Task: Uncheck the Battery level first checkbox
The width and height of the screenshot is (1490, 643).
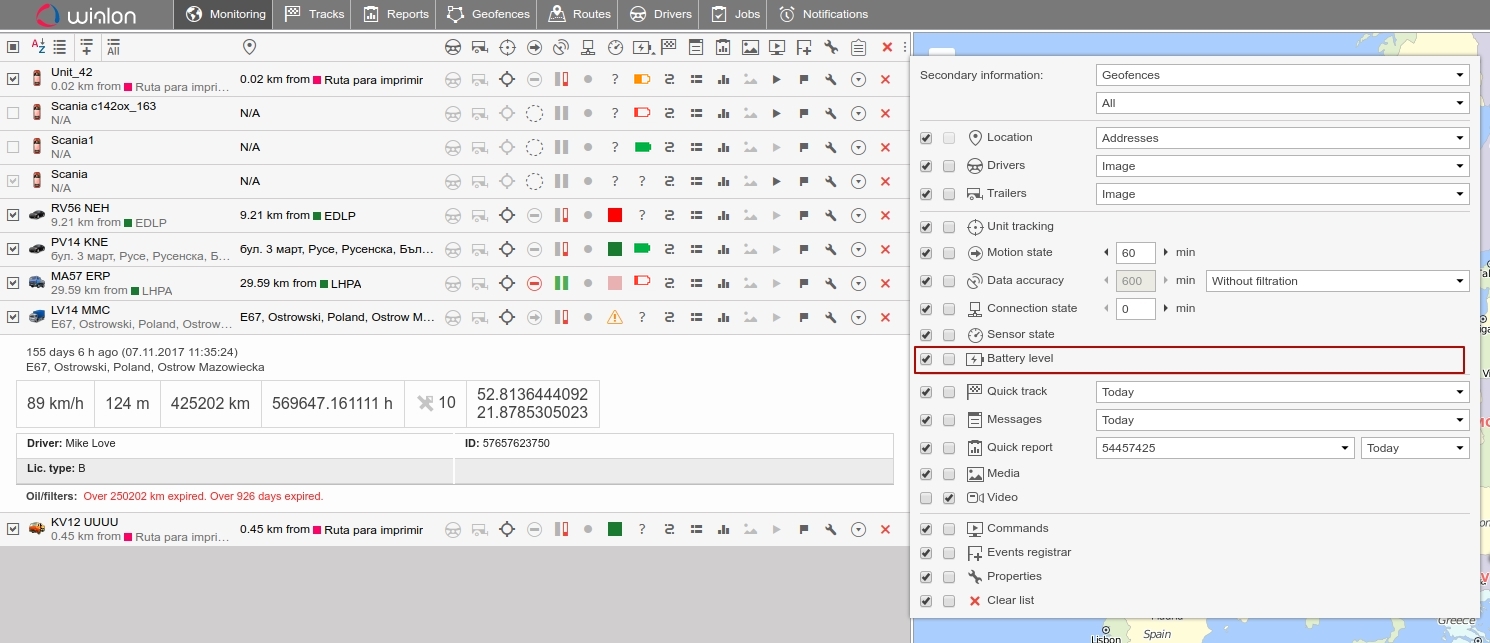Action: 925,359
